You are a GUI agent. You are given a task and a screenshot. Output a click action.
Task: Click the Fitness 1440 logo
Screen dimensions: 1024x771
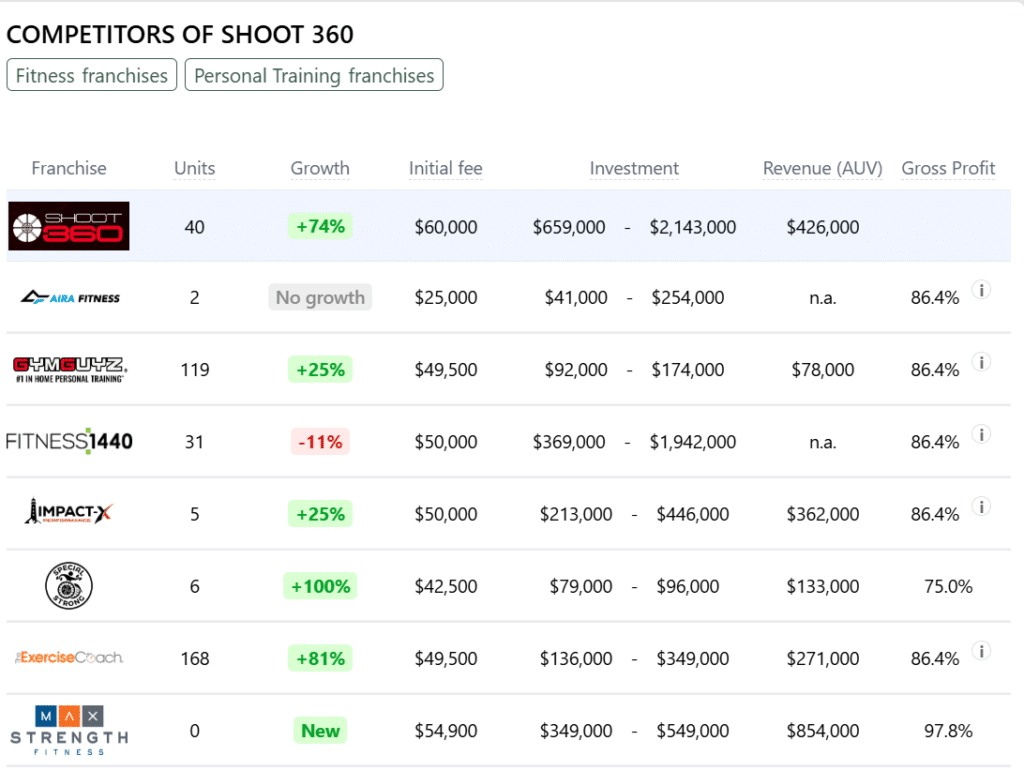(69, 441)
